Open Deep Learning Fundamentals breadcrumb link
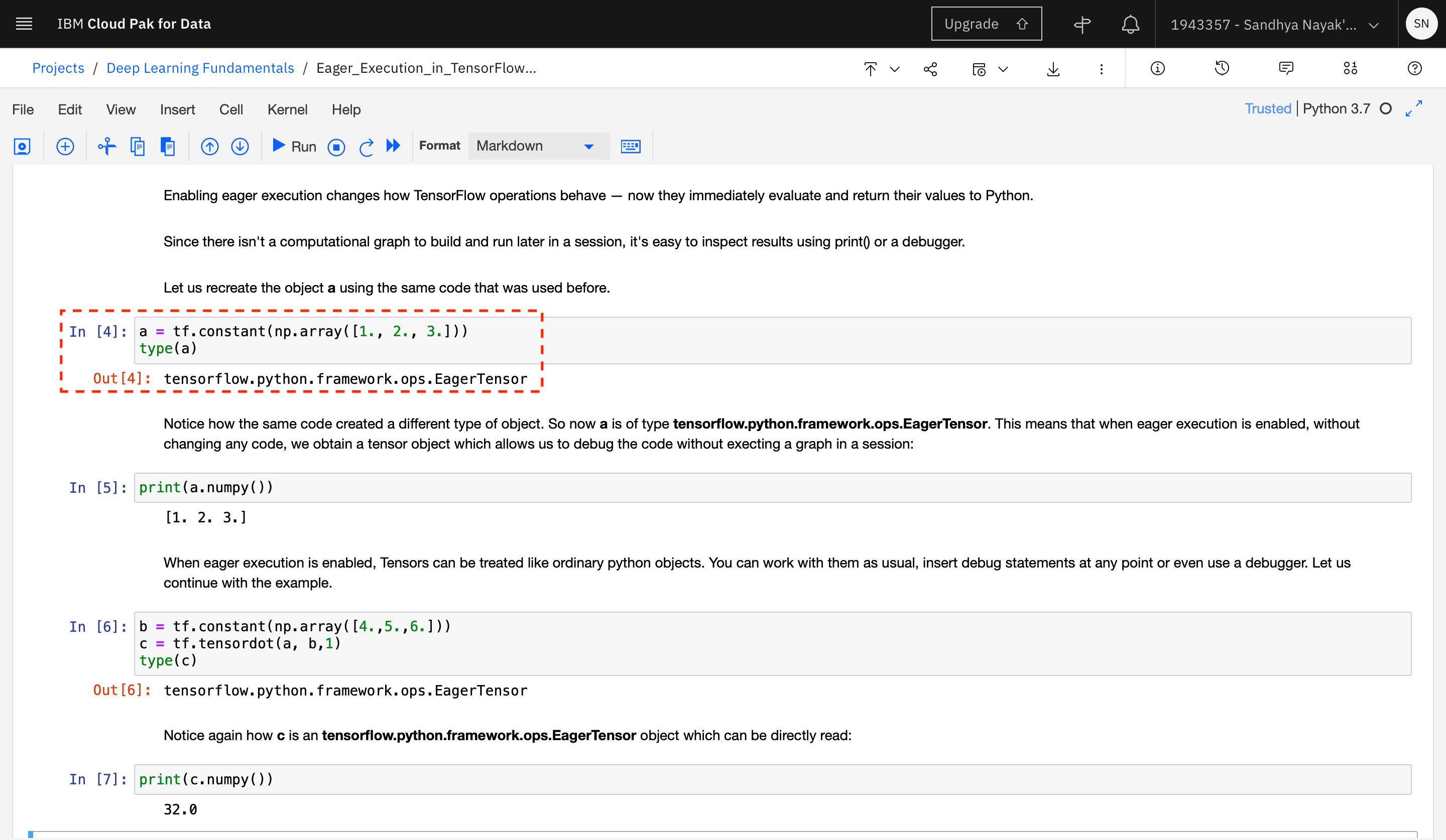The width and height of the screenshot is (1446, 840). [200, 68]
